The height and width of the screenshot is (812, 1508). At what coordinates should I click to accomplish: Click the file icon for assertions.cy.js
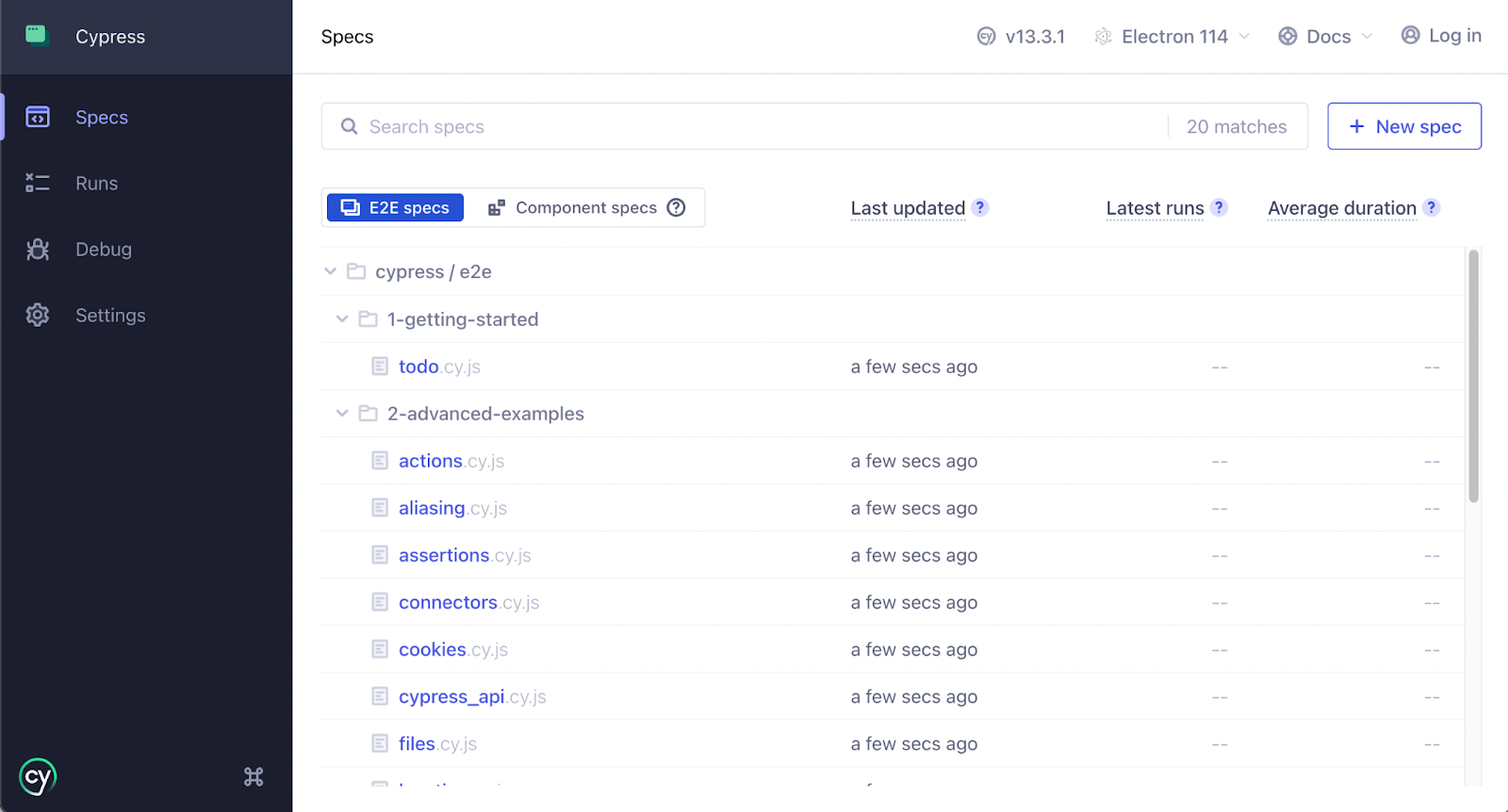point(380,555)
